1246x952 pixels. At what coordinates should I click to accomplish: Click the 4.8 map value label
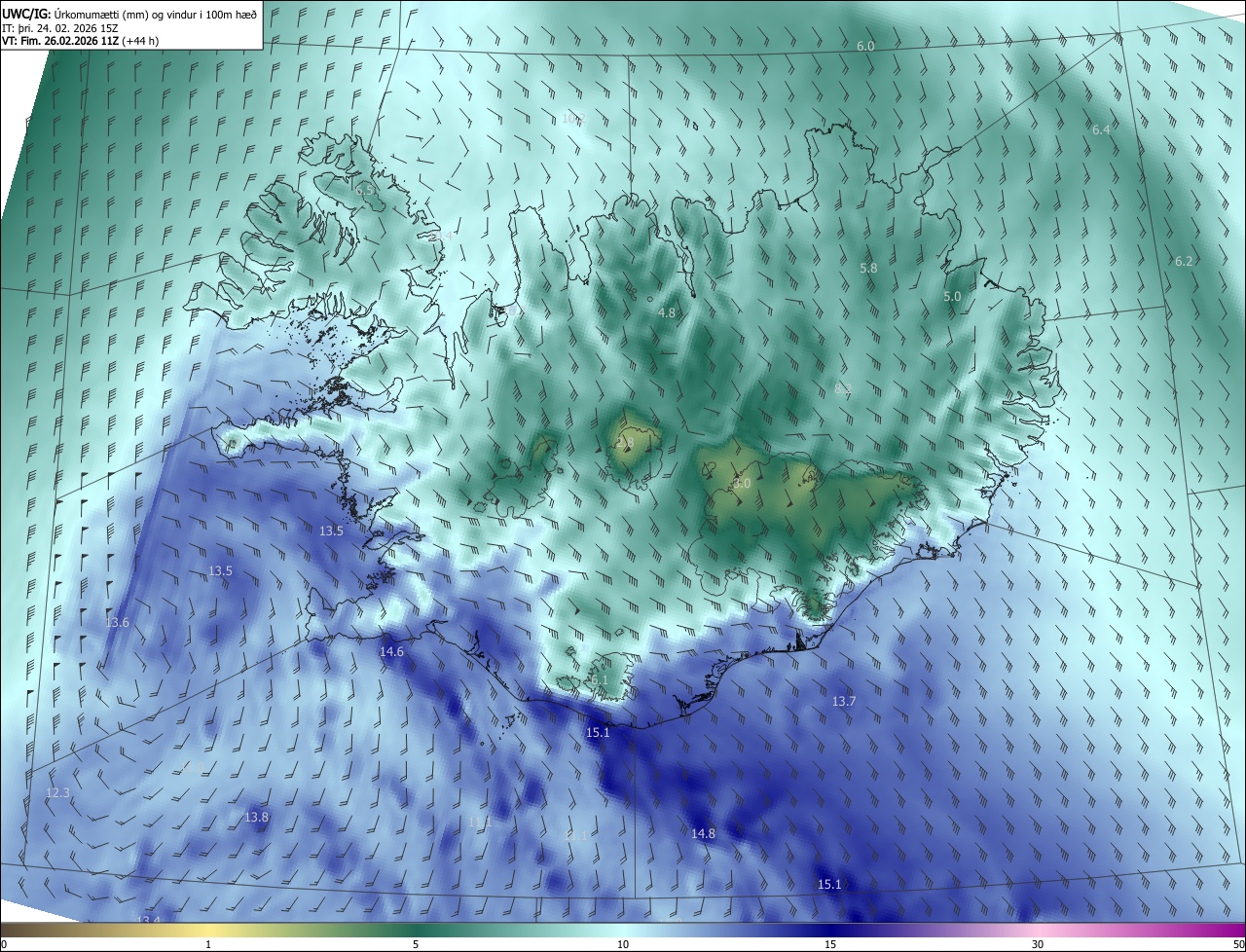point(667,312)
